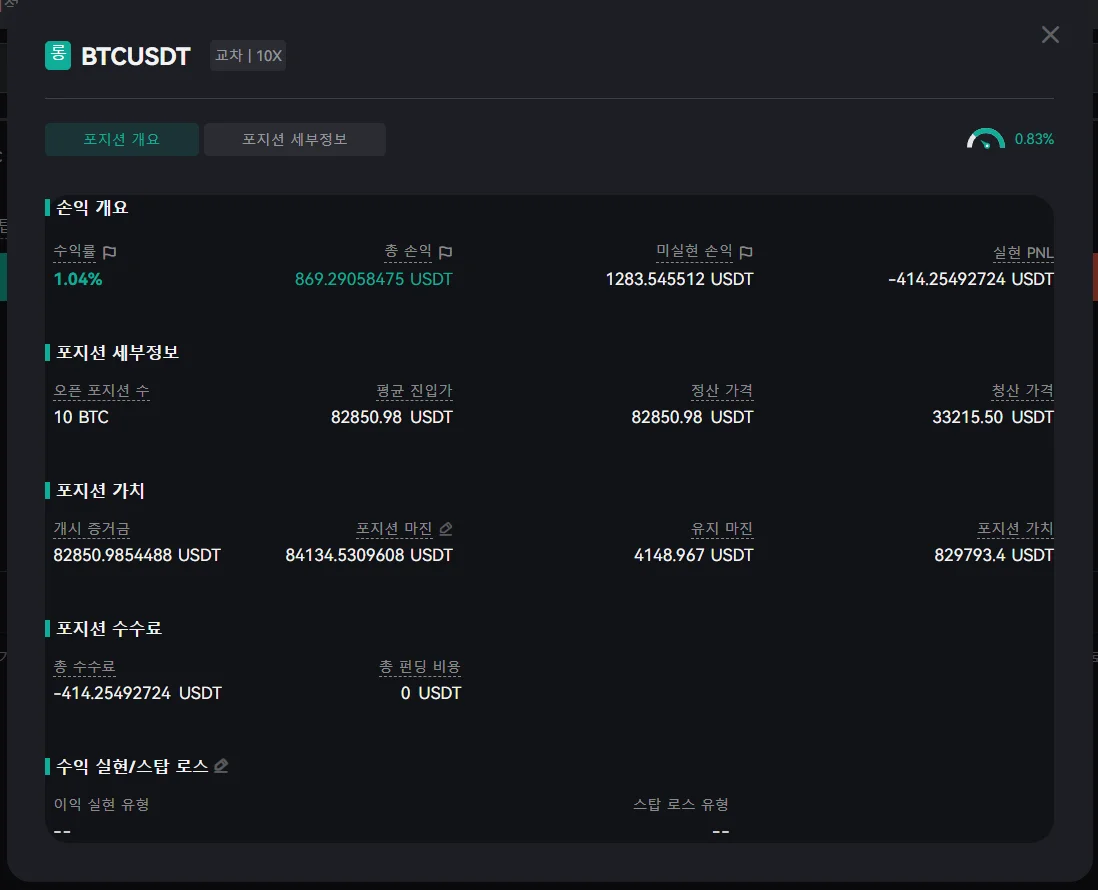Click the 유지 마진 label
The width and height of the screenshot is (1098, 890).
click(722, 528)
